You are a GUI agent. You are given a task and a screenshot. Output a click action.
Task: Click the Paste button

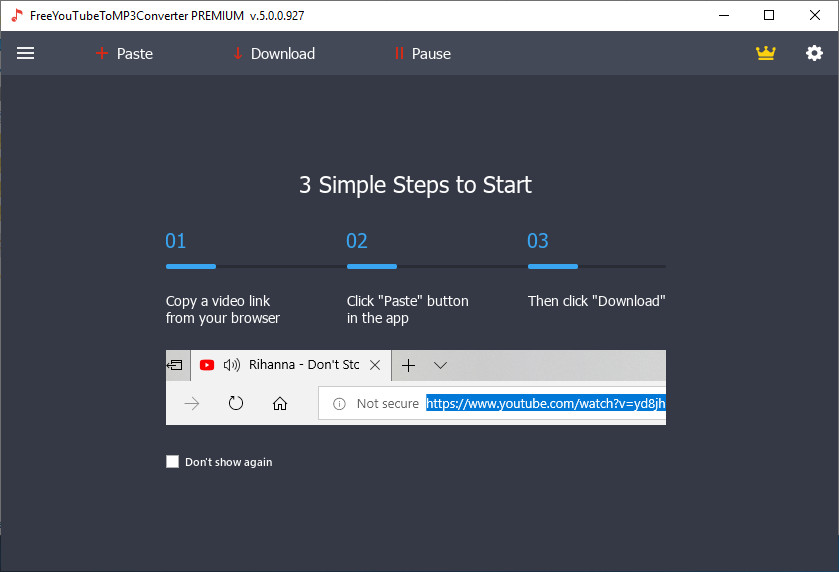click(124, 54)
